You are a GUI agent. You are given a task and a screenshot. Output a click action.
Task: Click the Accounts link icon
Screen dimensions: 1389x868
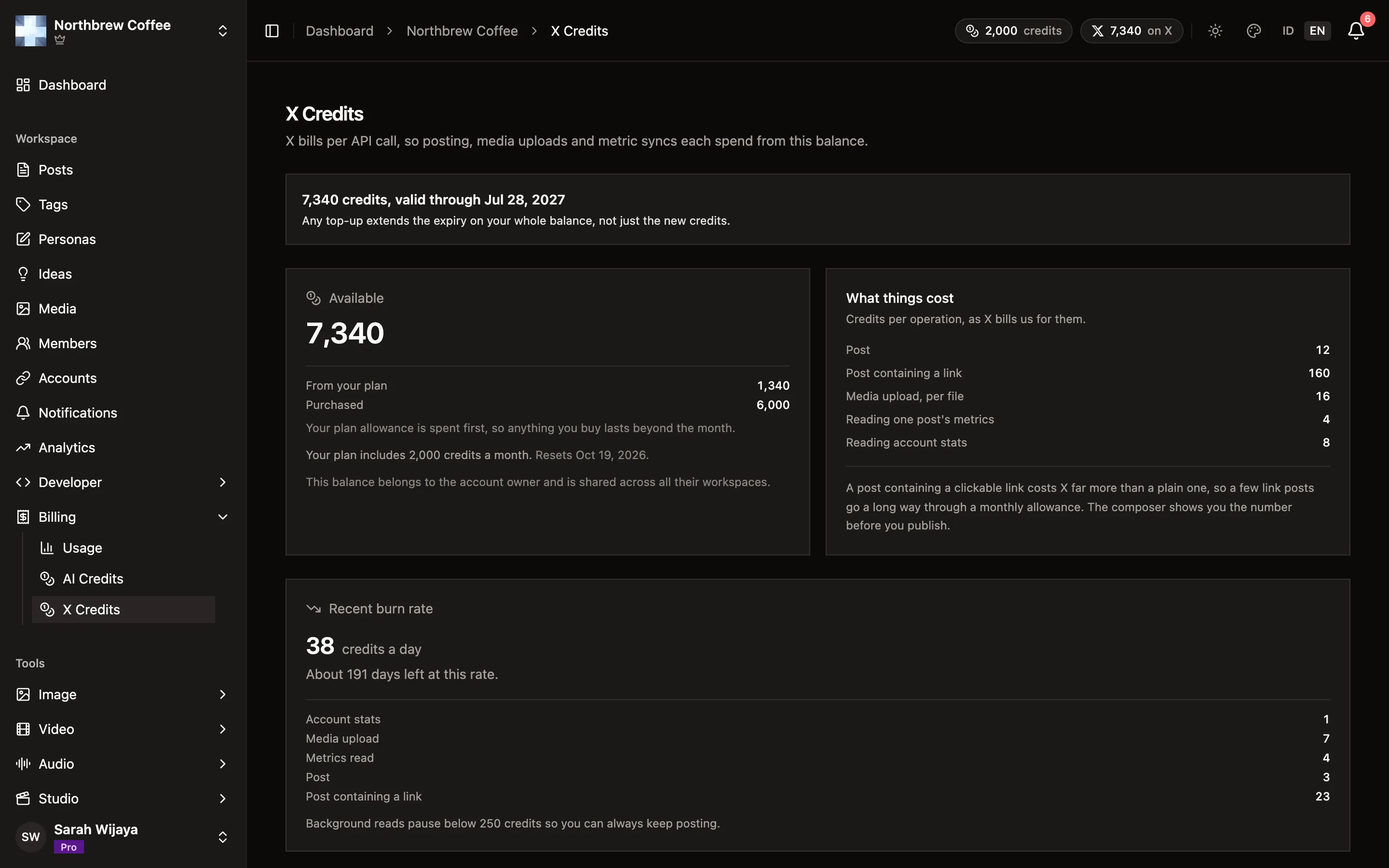23,379
